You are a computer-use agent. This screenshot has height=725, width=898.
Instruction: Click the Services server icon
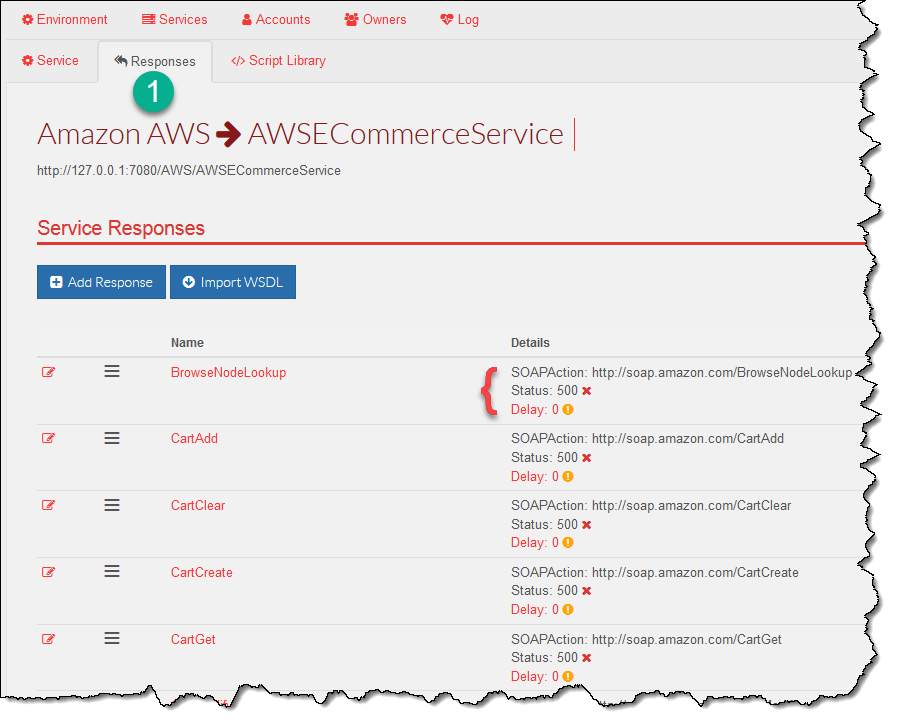click(148, 19)
